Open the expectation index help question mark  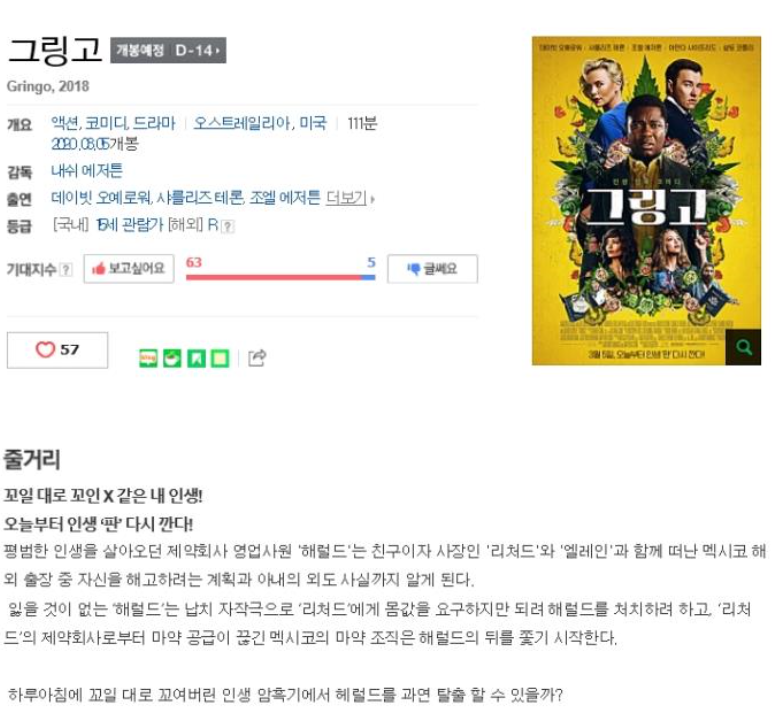point(65,270)
